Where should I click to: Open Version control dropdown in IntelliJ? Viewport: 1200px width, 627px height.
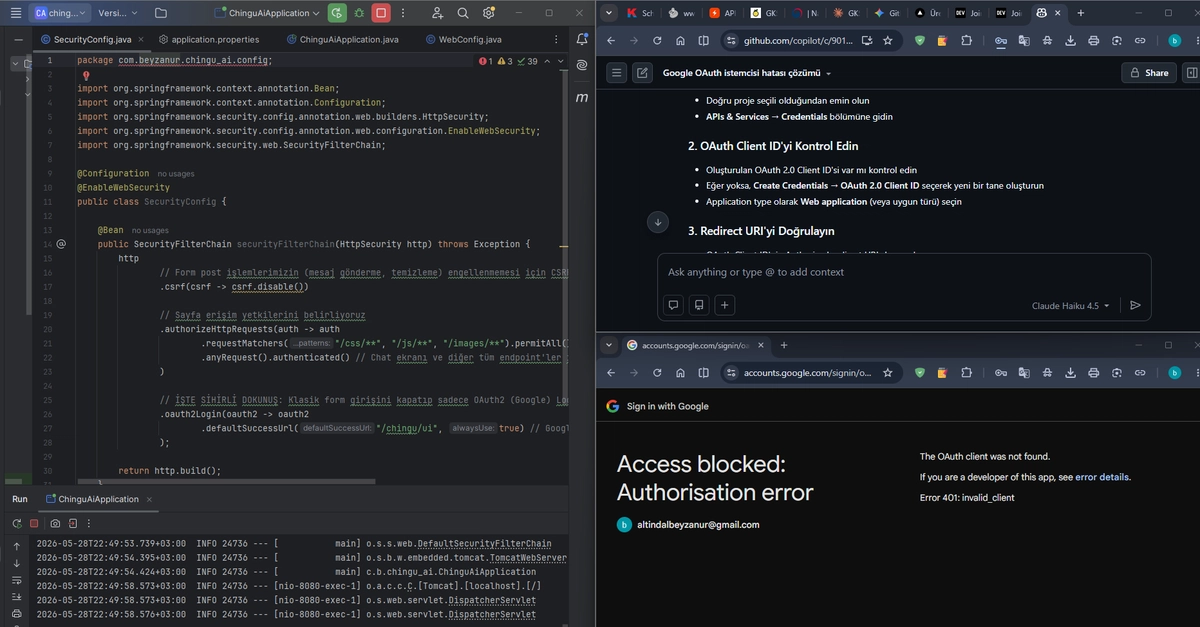[x=118, y=13]
